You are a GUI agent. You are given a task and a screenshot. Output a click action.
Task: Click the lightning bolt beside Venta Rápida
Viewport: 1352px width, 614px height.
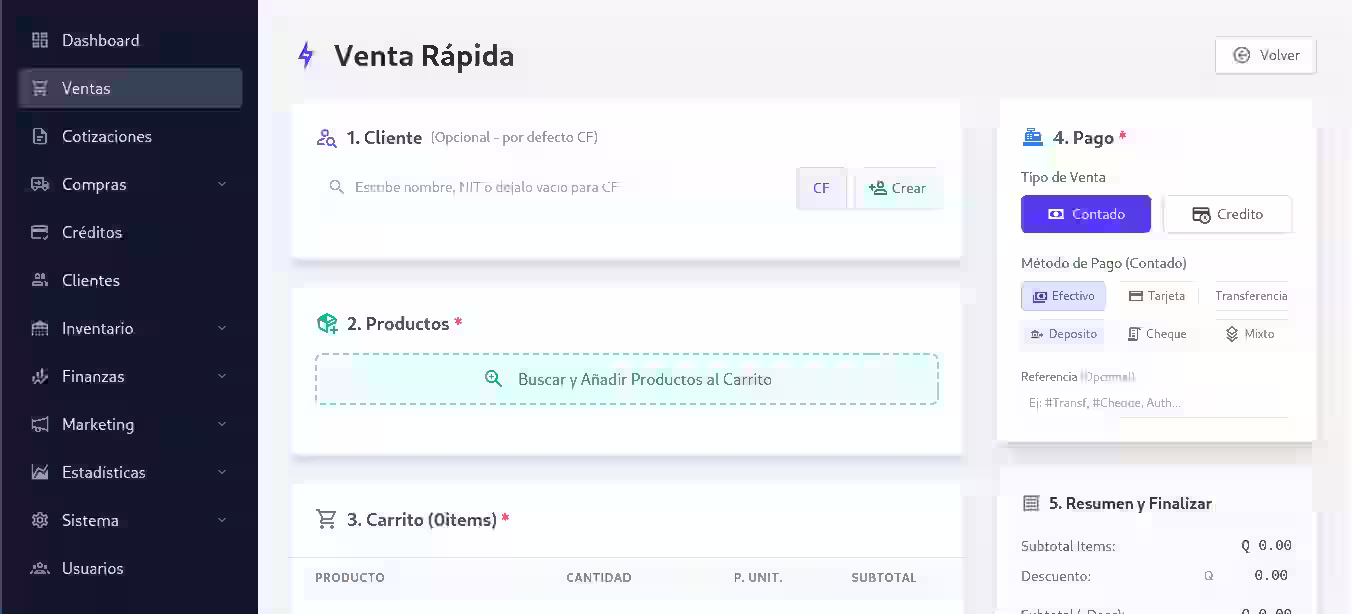tap(305, 56)
